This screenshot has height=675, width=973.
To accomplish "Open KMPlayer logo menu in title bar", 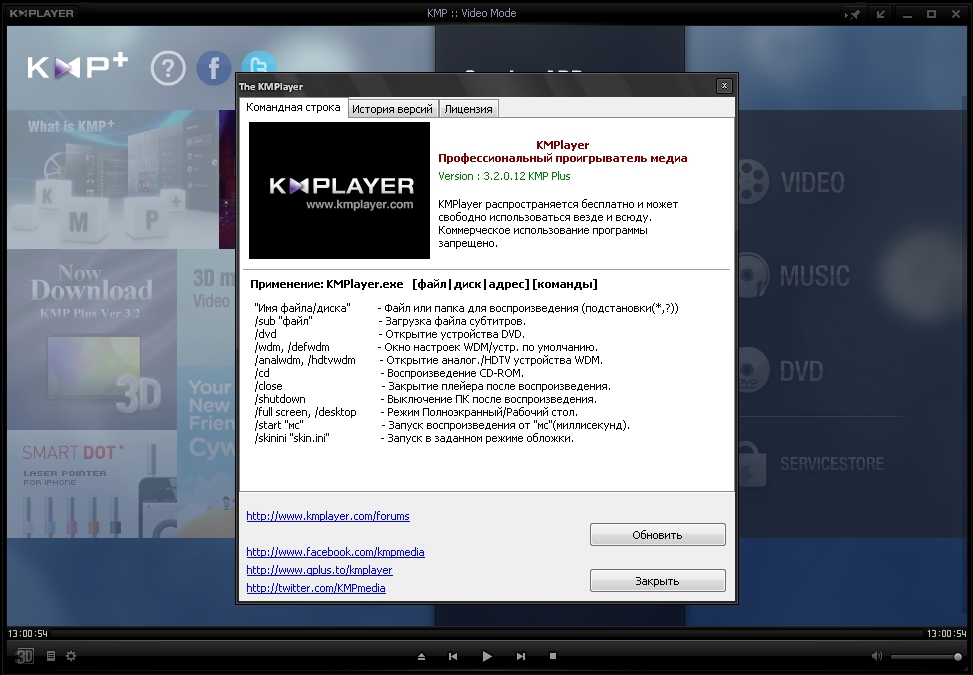I will coord(42,13).
